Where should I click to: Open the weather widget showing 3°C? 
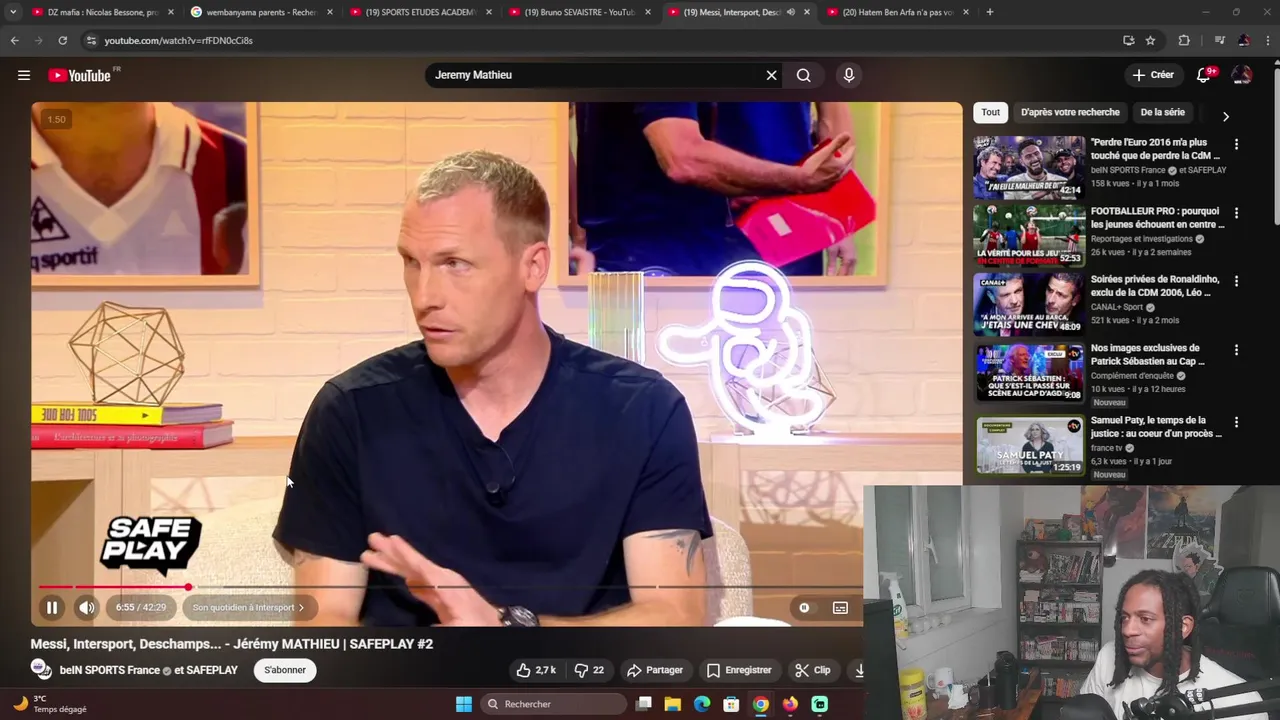(50, 704)
